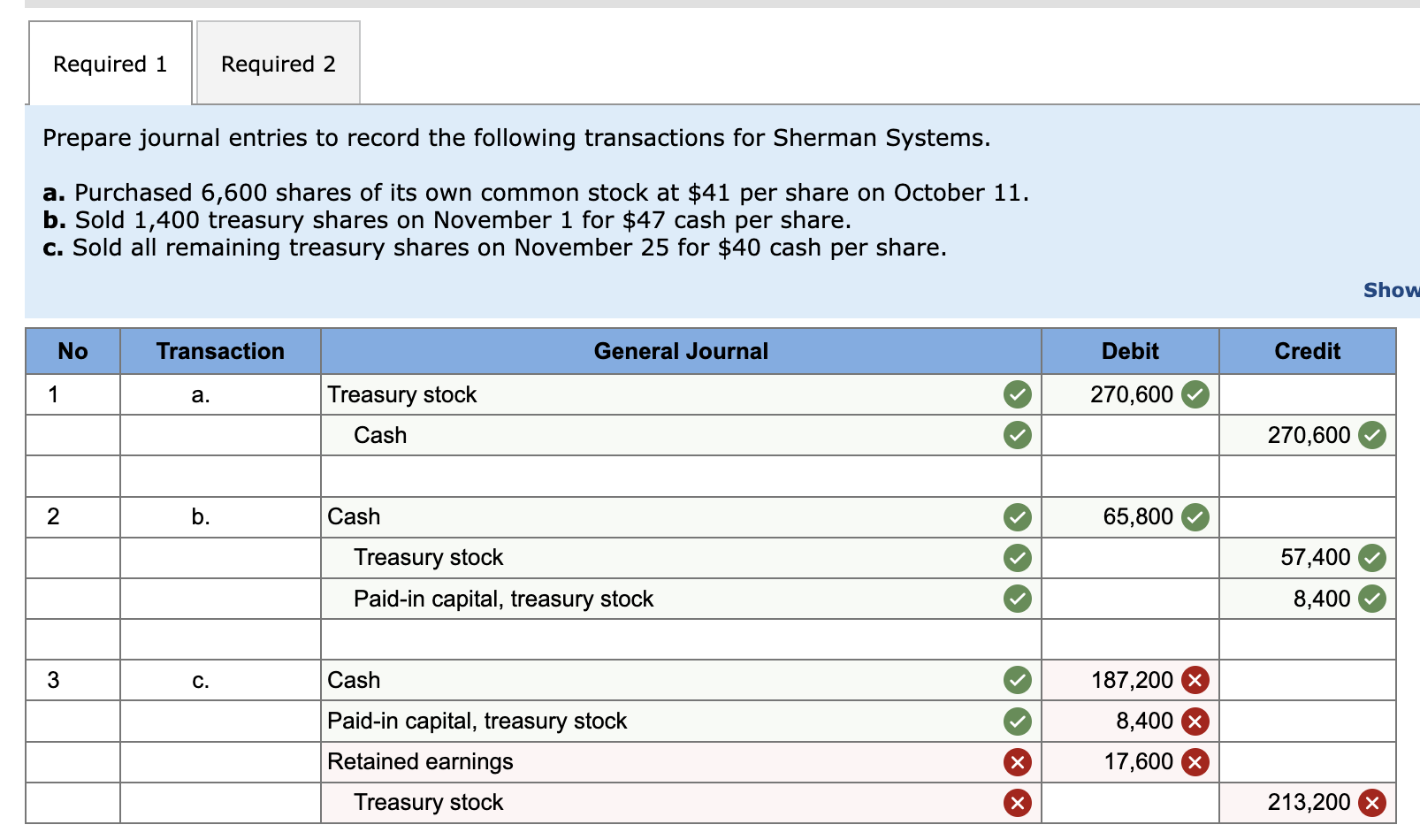Click green checkmark beside 270,600 credit
Image resolution: width=1420 pixels, height=840 pixels.
(x=1372, y=435)
